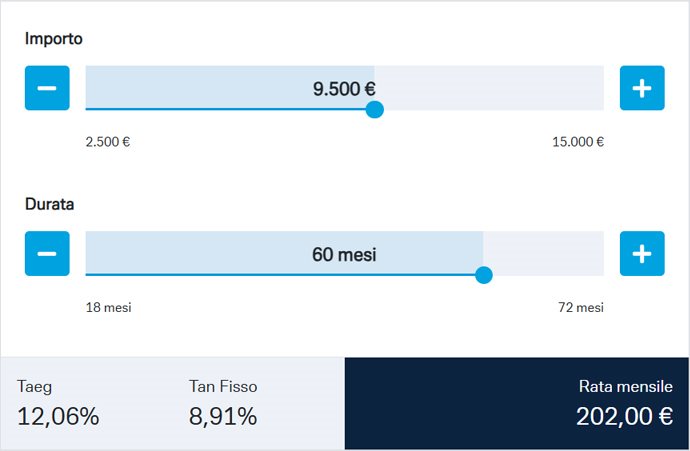Select the 72 mesi maximum label
Viewport: 690px width, 451px height.
click(x=581, y=307)
